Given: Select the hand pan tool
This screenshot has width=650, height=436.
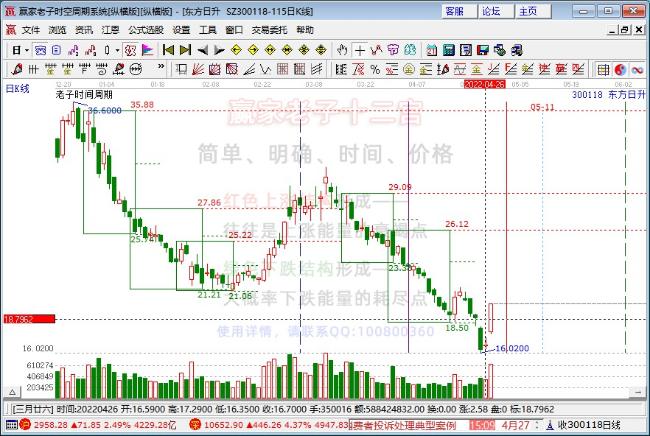Looking at the screenshot, I should [x=342, y=50].
